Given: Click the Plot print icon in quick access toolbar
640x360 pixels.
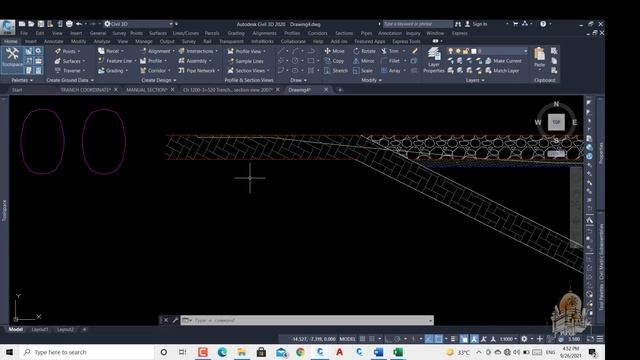Looking at the screenshot, I should click(x=69, y=24).
